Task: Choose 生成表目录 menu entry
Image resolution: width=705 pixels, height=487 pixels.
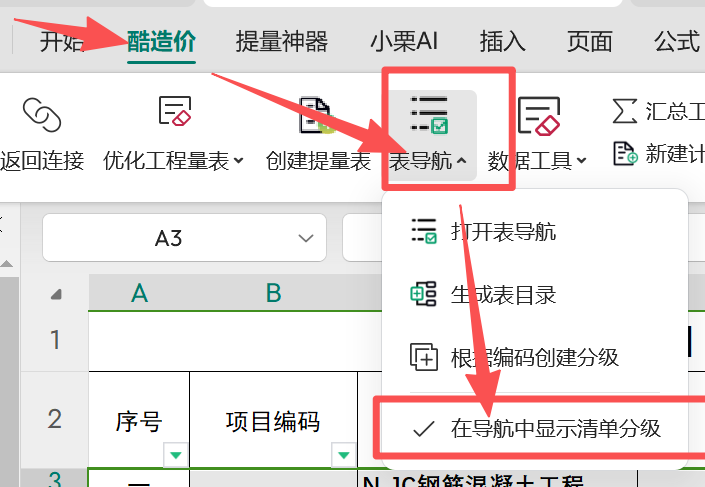Action: pyautogui.click(x=502, y=294)
